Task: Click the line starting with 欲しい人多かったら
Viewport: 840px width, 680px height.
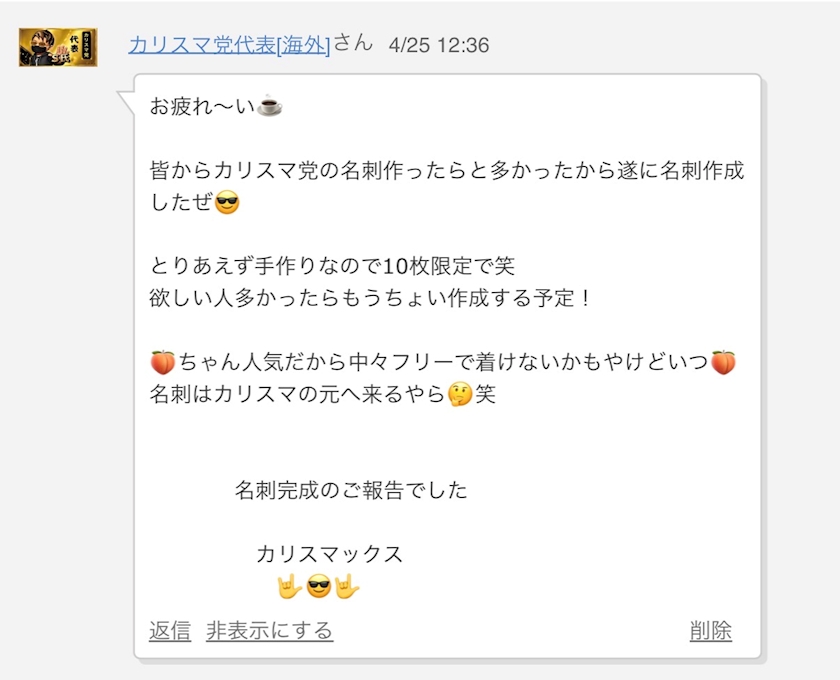Action: pos(372,298)
